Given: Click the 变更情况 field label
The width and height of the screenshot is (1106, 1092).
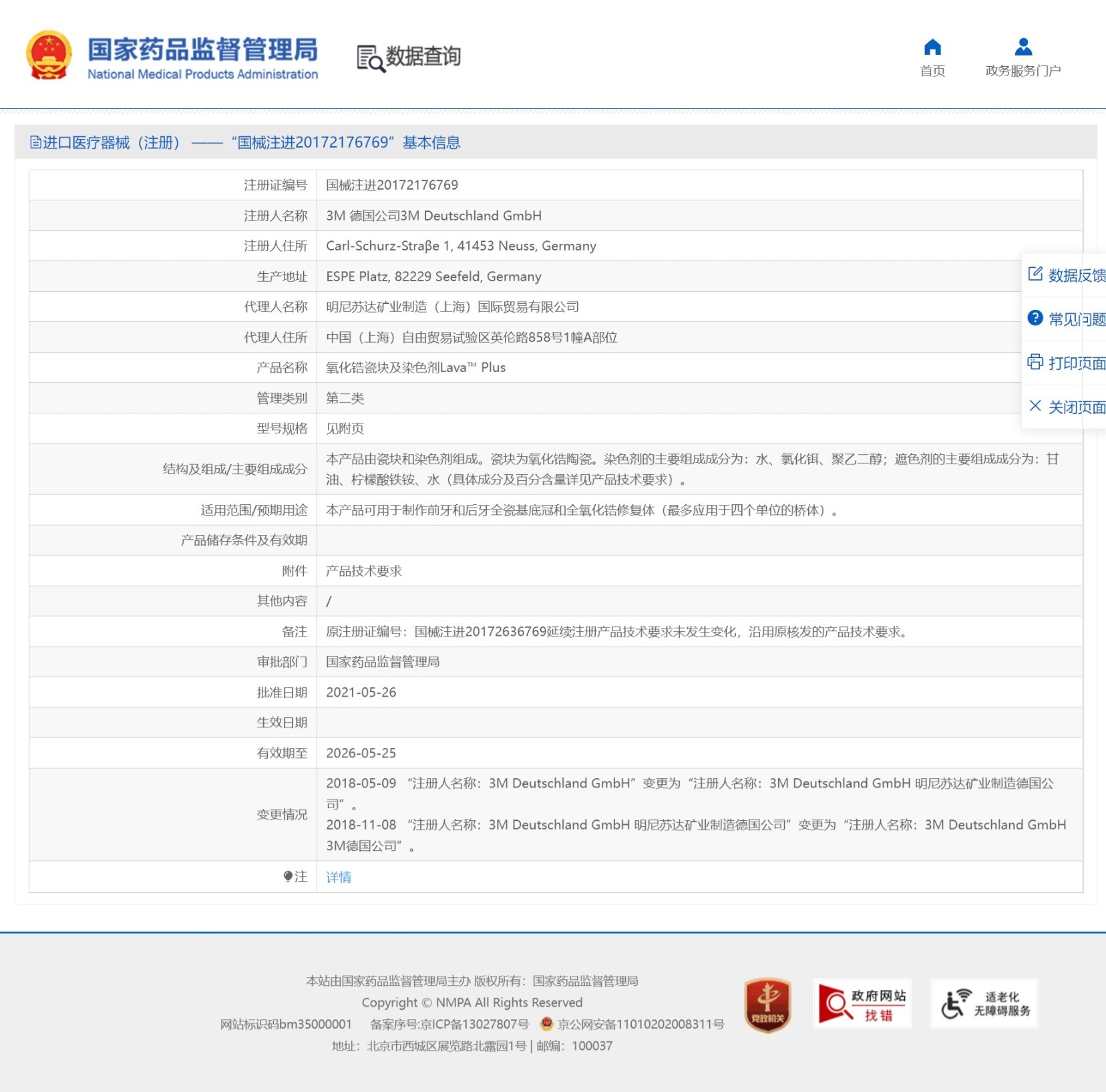Looking at the screenshot, I should coord(282,815).
